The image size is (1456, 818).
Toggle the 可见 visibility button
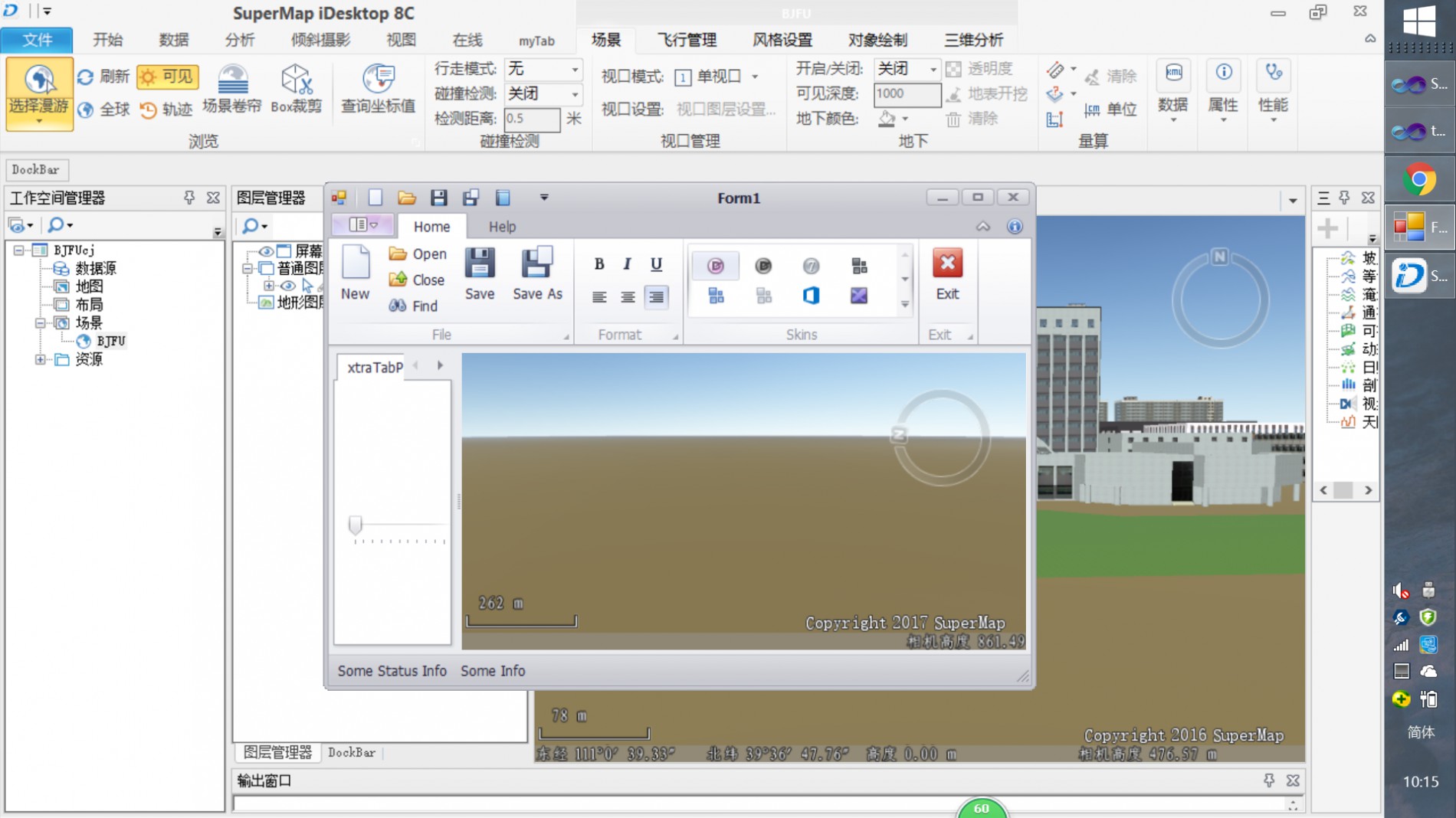point(168,77)
